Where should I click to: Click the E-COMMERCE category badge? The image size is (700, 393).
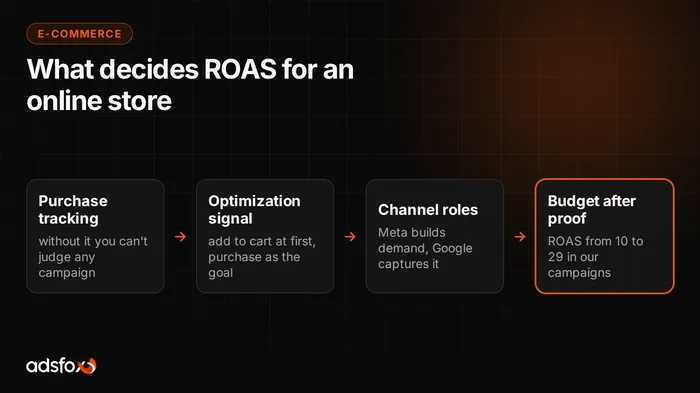coord(79,34)
